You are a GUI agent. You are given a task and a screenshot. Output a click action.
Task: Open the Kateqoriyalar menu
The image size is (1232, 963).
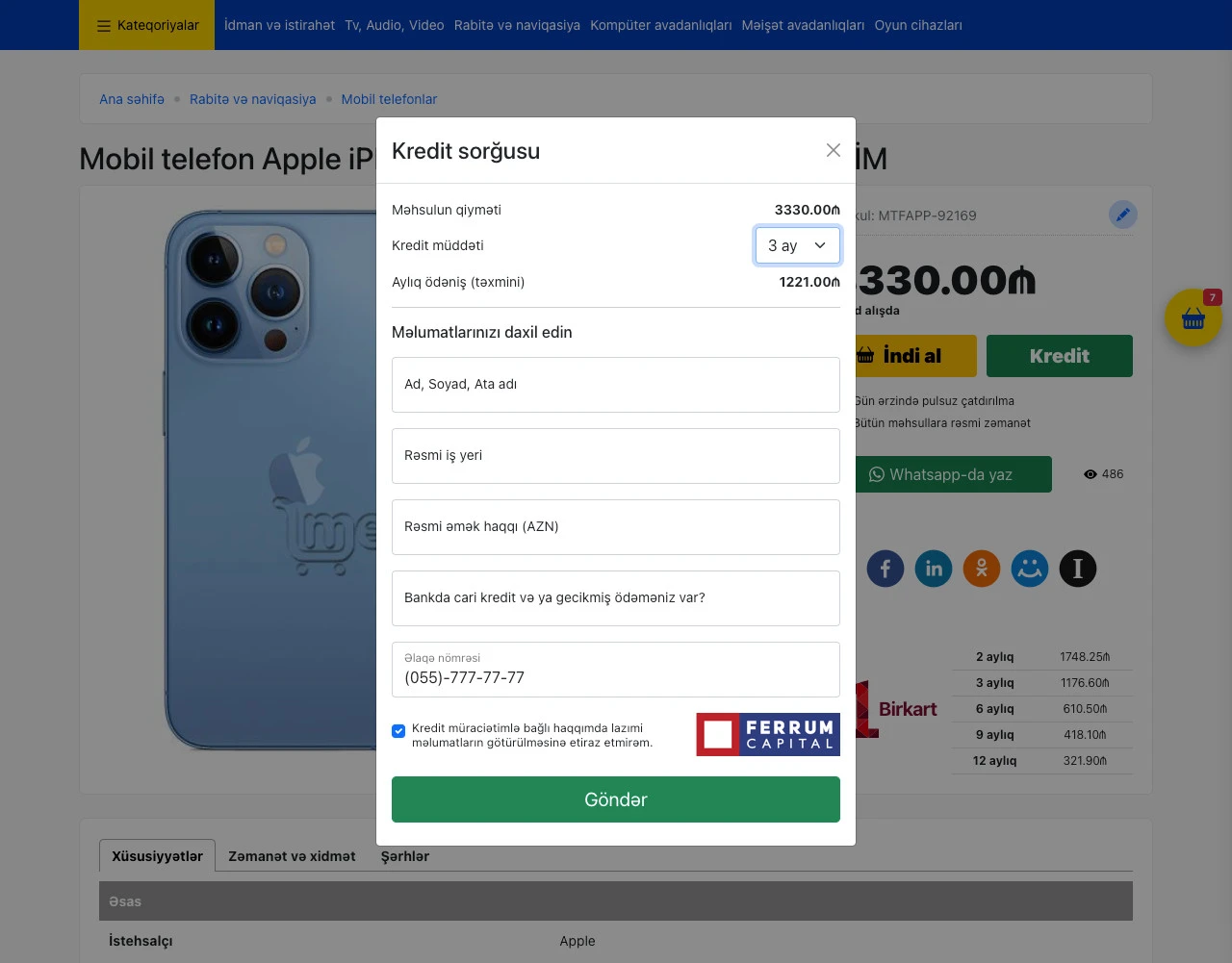pyautogui.click(x=148, y=25)
